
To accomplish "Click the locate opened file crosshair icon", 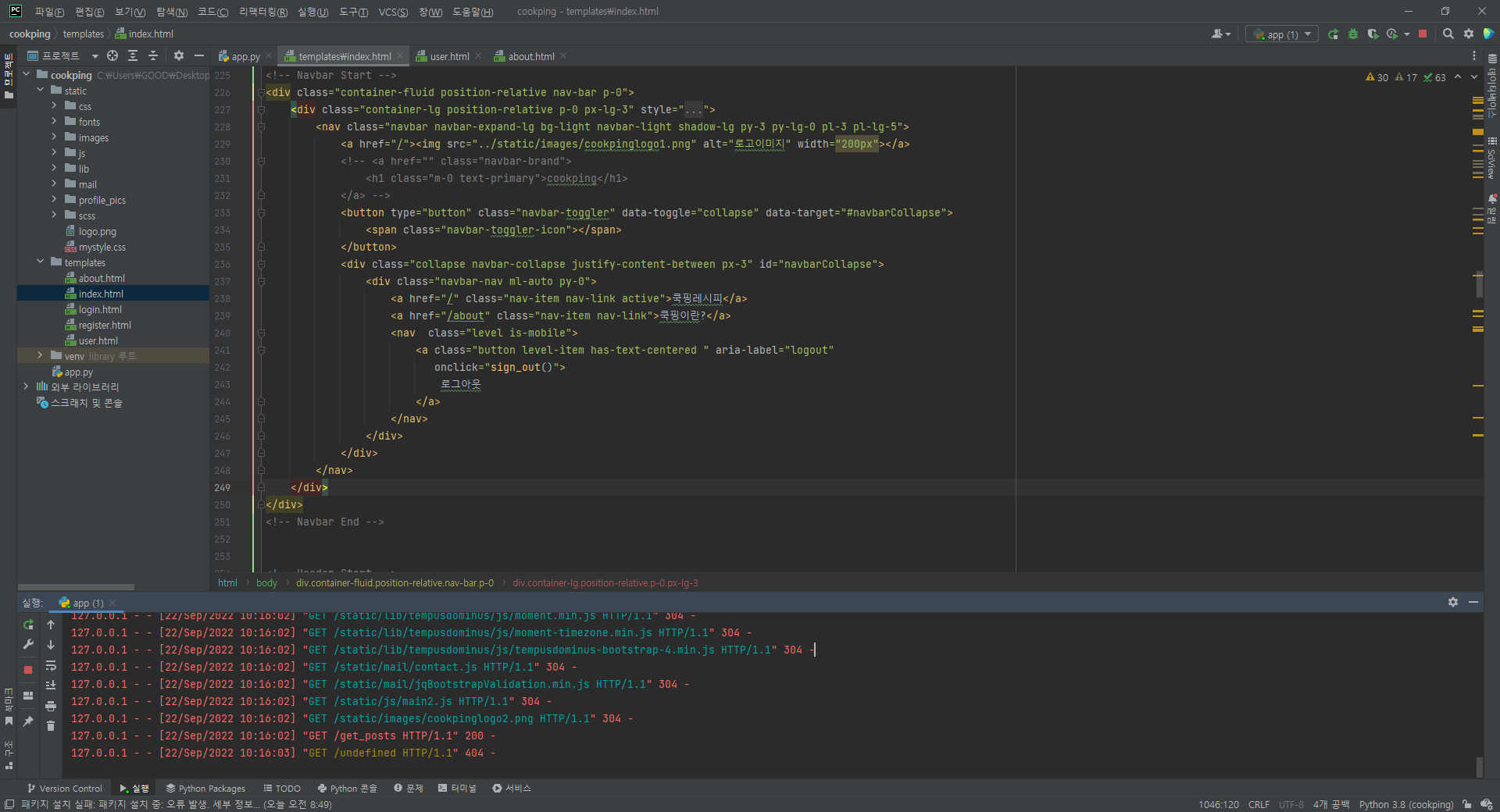I will [x=112, y=55].
